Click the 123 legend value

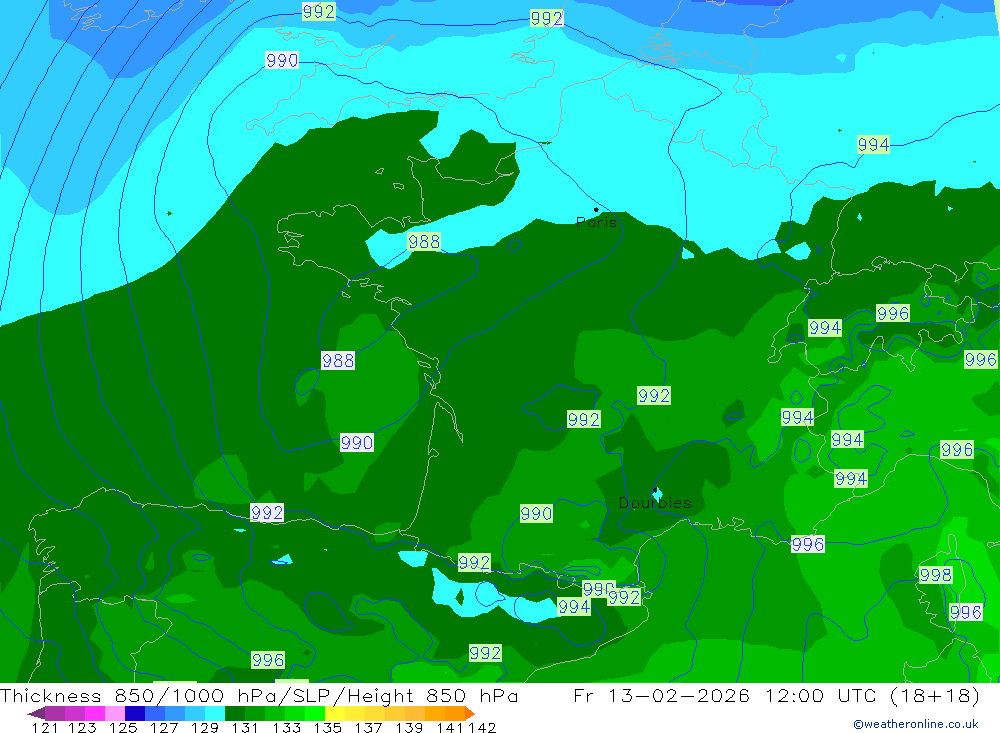click(82, 727)
